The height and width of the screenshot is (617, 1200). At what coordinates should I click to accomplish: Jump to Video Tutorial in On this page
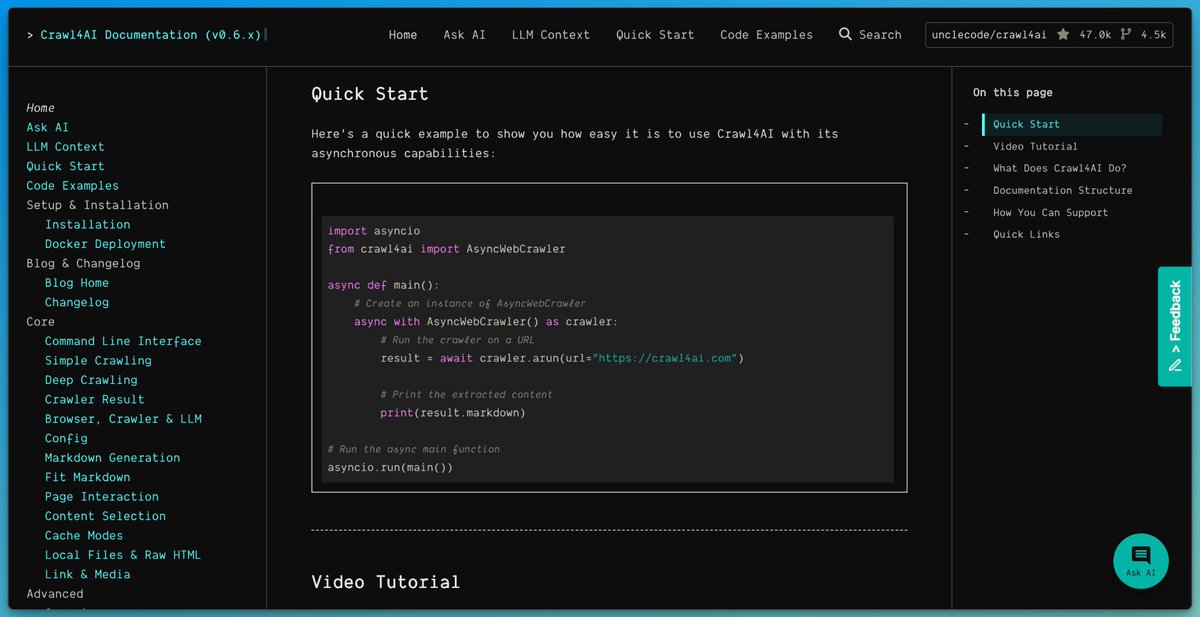coord(1035,146)
